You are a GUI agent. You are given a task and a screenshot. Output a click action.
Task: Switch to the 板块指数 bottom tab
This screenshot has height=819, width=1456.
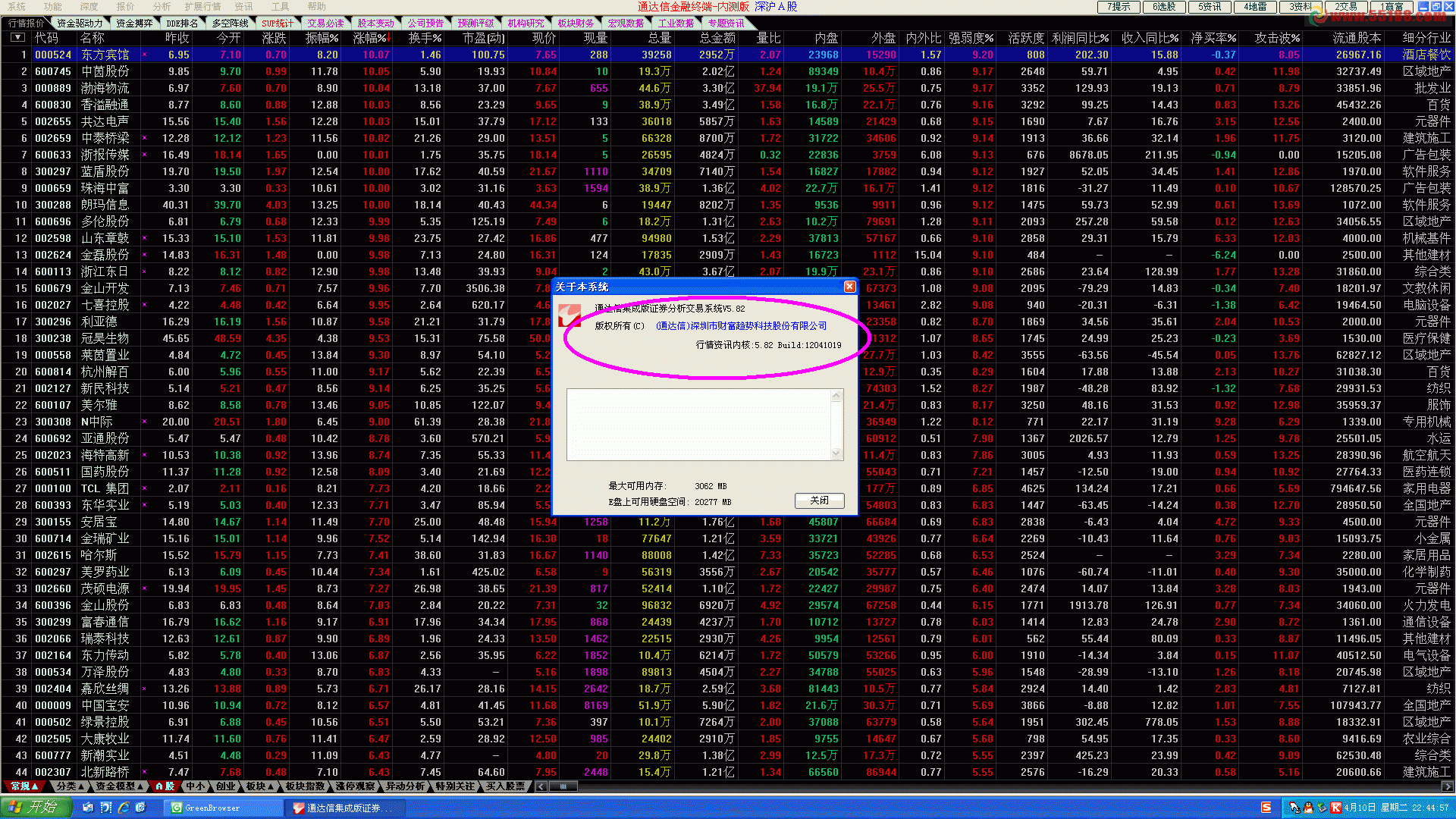(x=305, y=786)
